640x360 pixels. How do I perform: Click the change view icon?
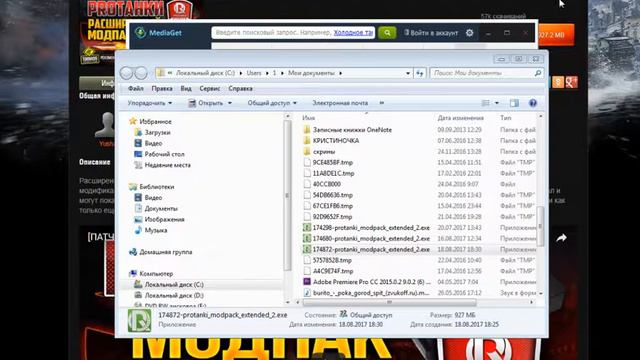pyautogui.click(x=485, y=103)
